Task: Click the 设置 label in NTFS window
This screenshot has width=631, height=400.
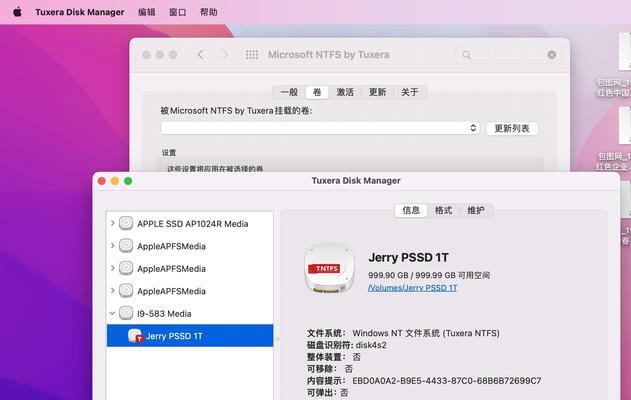Action: click(x=169, y=153)
